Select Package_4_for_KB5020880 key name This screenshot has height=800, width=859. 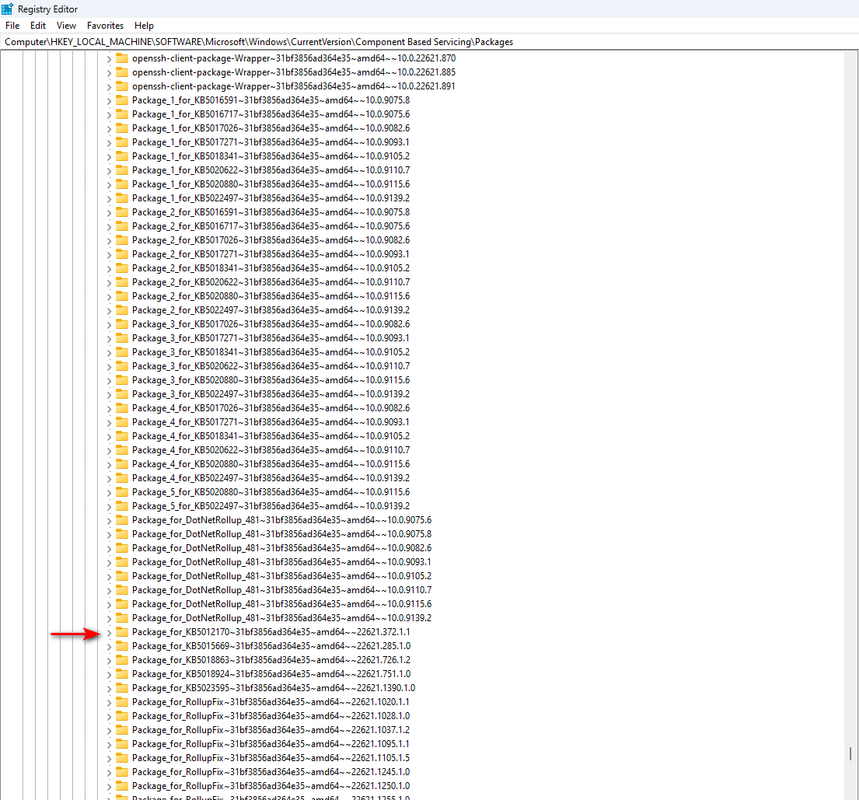point(271,464)
